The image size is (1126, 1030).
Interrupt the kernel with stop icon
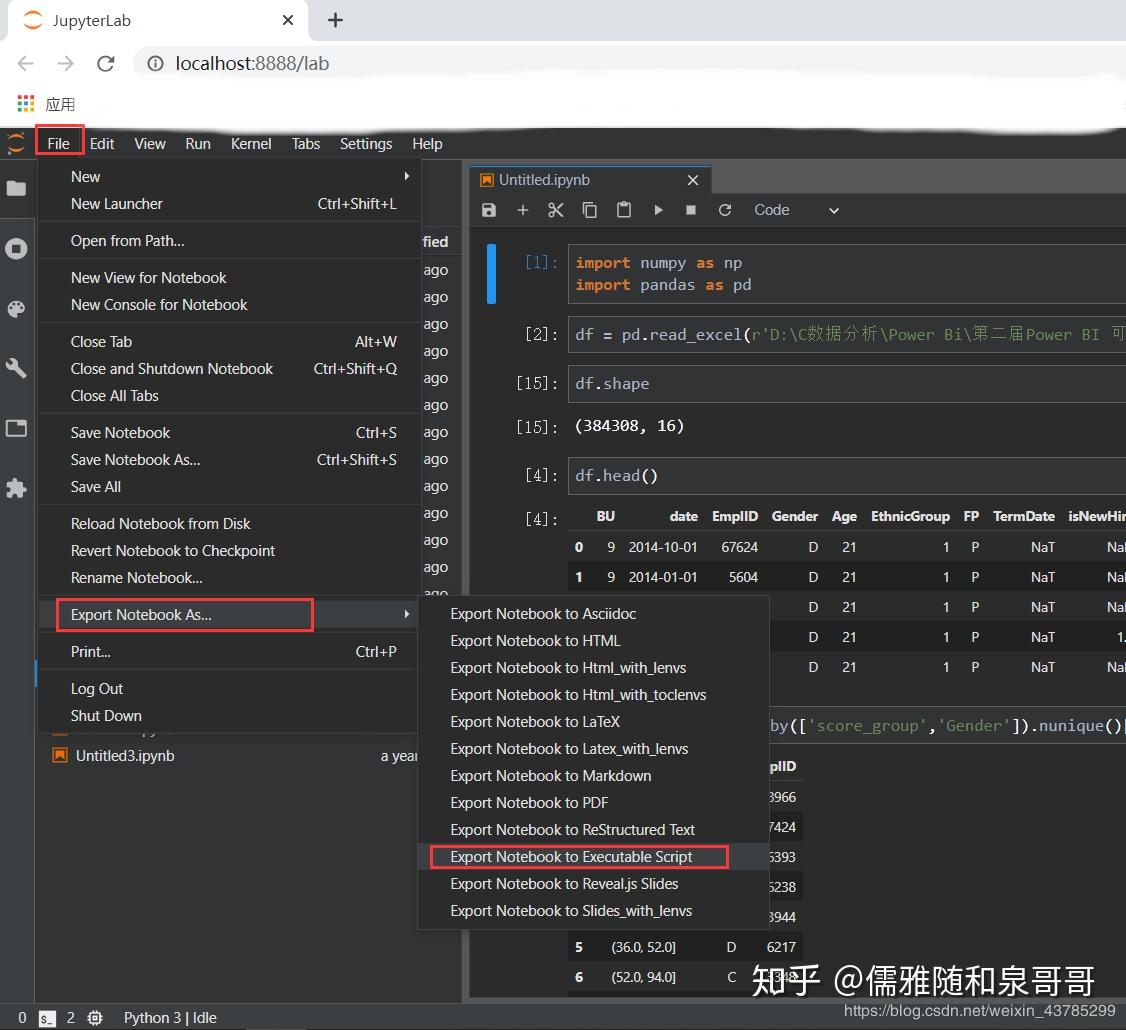click(691, 210)
